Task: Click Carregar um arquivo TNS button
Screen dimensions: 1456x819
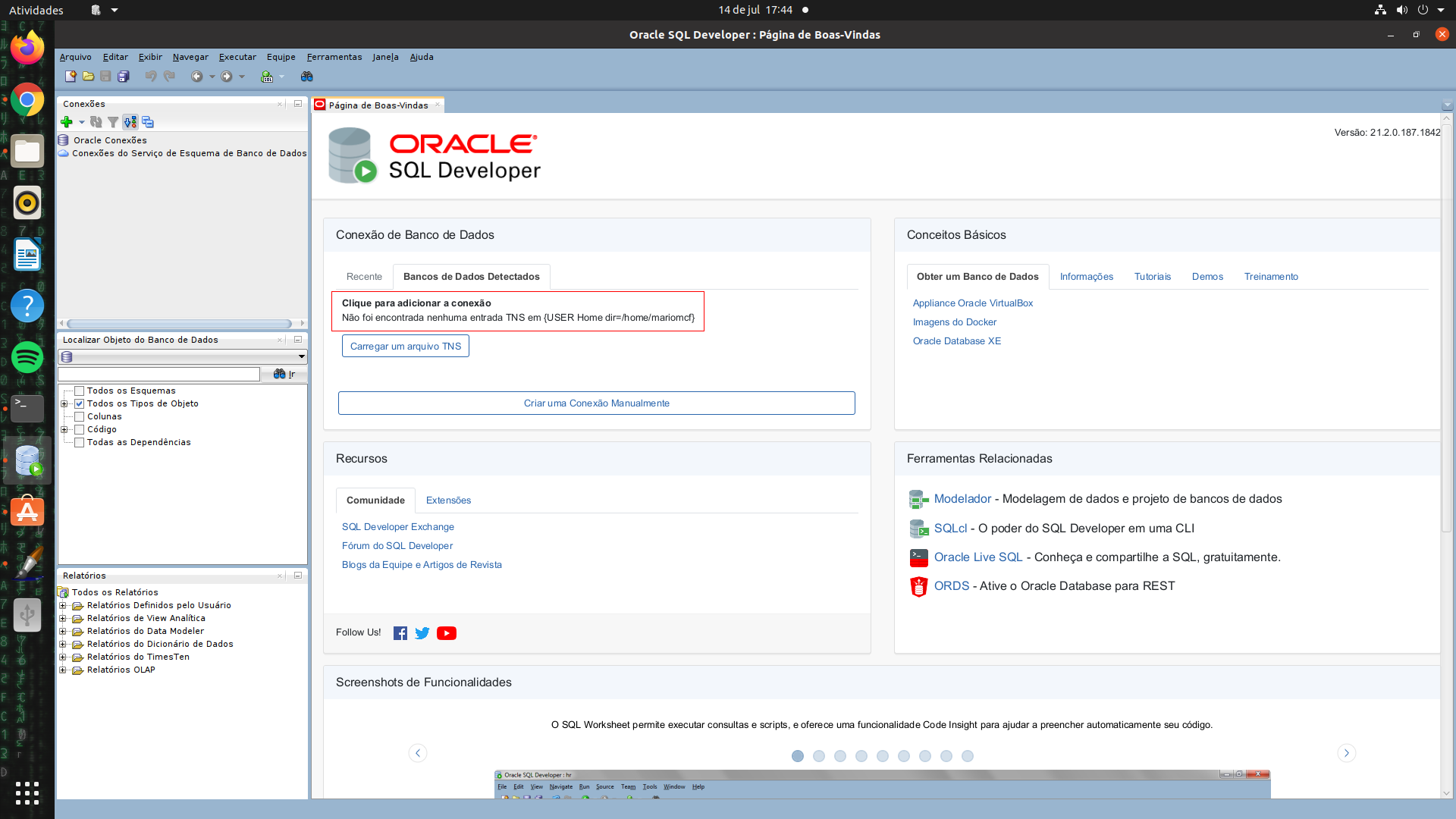Action: pos(406,347)
